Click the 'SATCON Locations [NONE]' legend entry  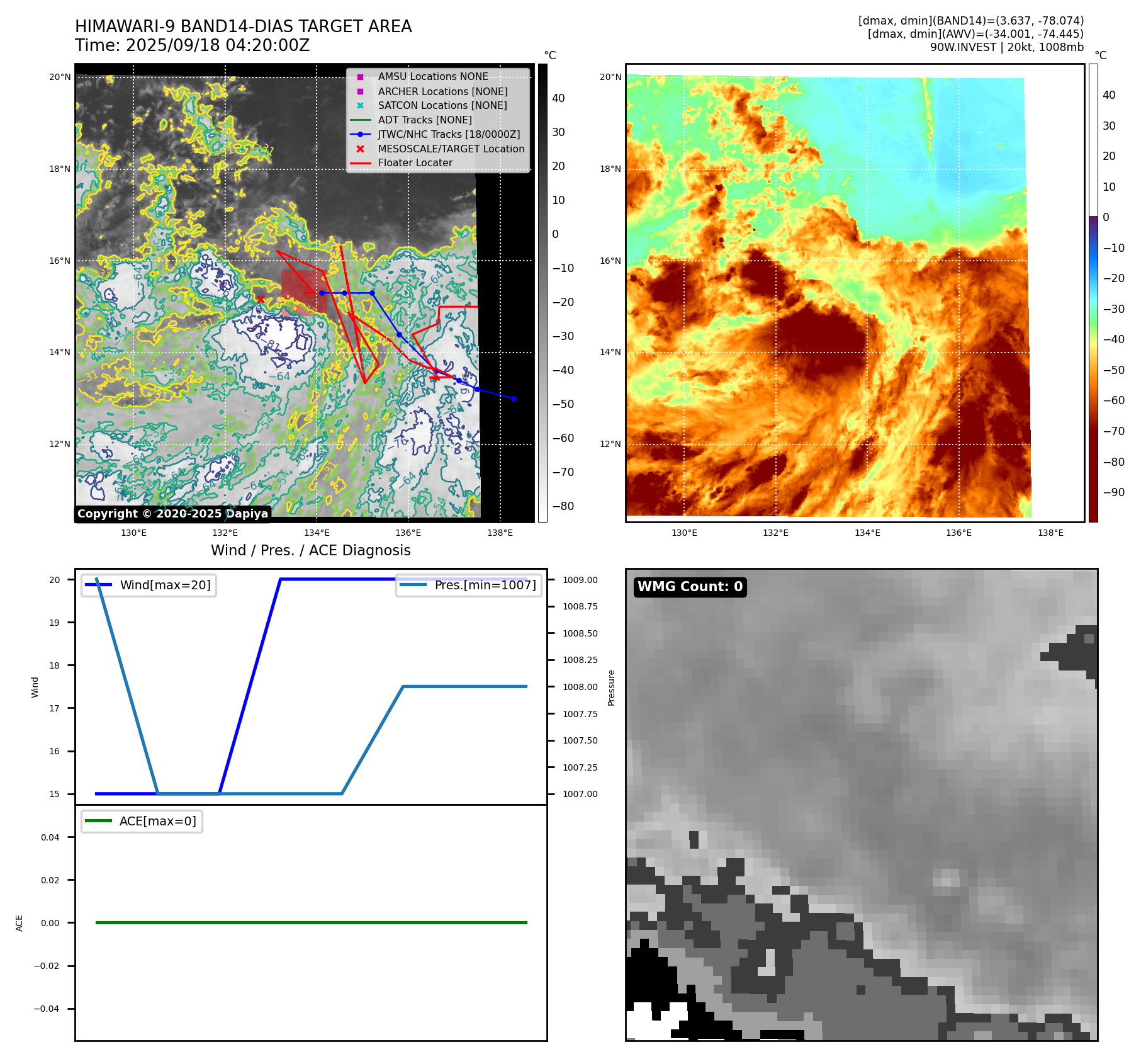(442, 105)
